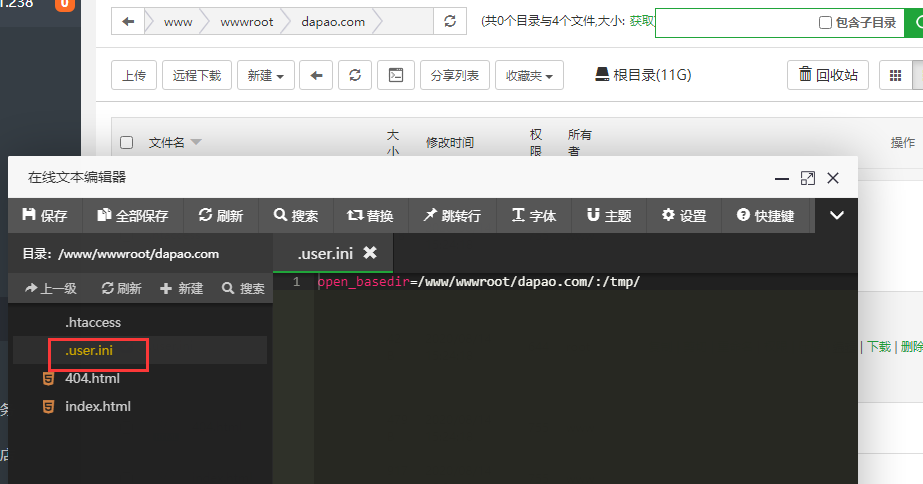
Task: Open 字体 font settings
Action: [534, 216]
